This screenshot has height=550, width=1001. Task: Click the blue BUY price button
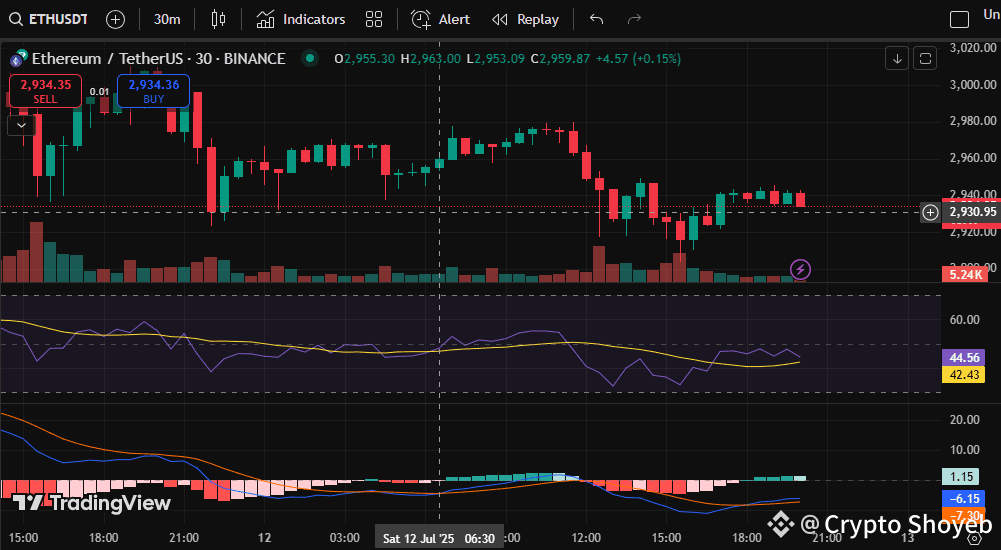coord(153,91)
